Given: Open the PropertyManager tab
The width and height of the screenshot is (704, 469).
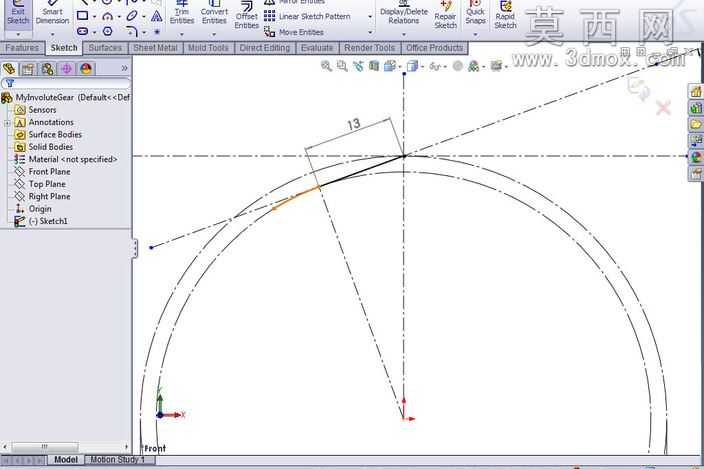Looking at the screenshot, I should click(28, 69).
